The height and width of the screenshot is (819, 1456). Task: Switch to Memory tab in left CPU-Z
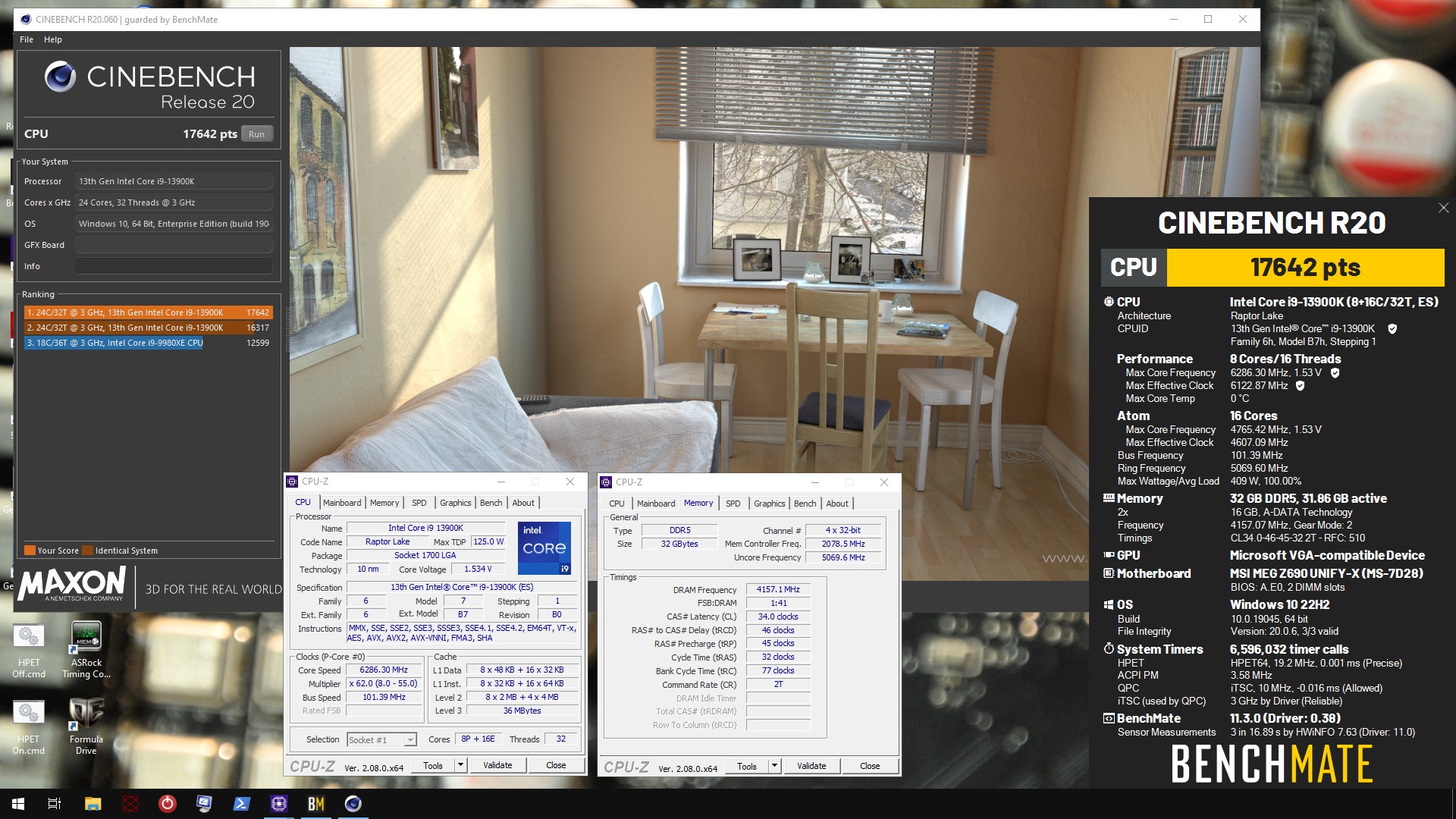coord(384,503)
